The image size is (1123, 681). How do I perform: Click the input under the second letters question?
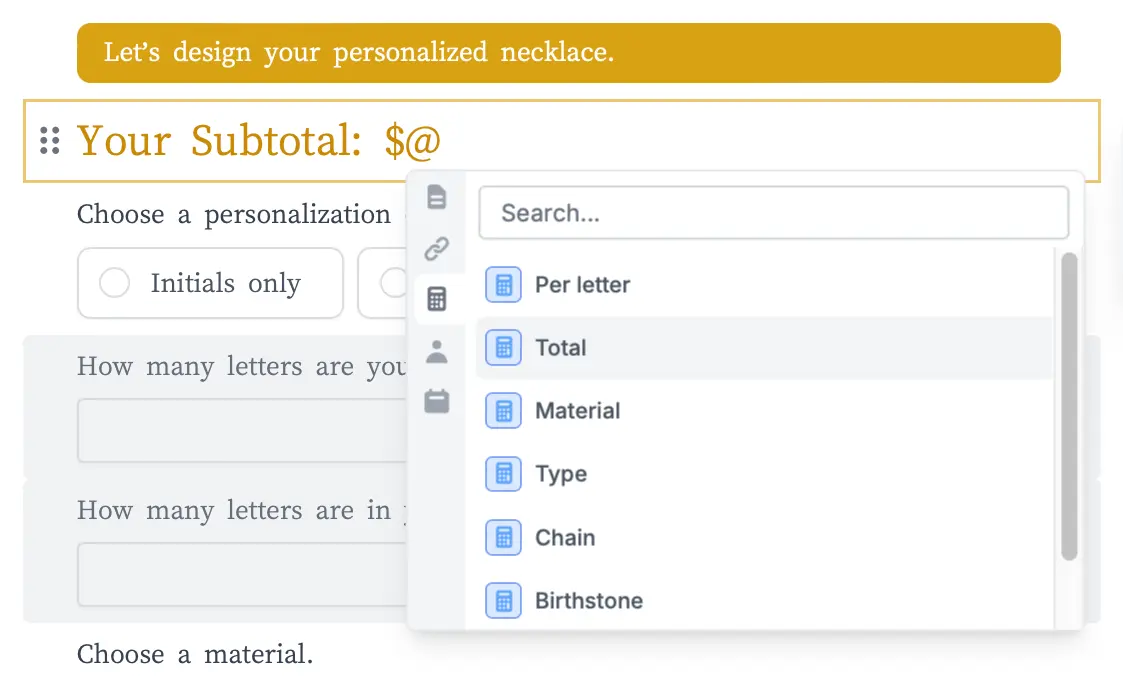pyautogui.click(x=242, y=574)
